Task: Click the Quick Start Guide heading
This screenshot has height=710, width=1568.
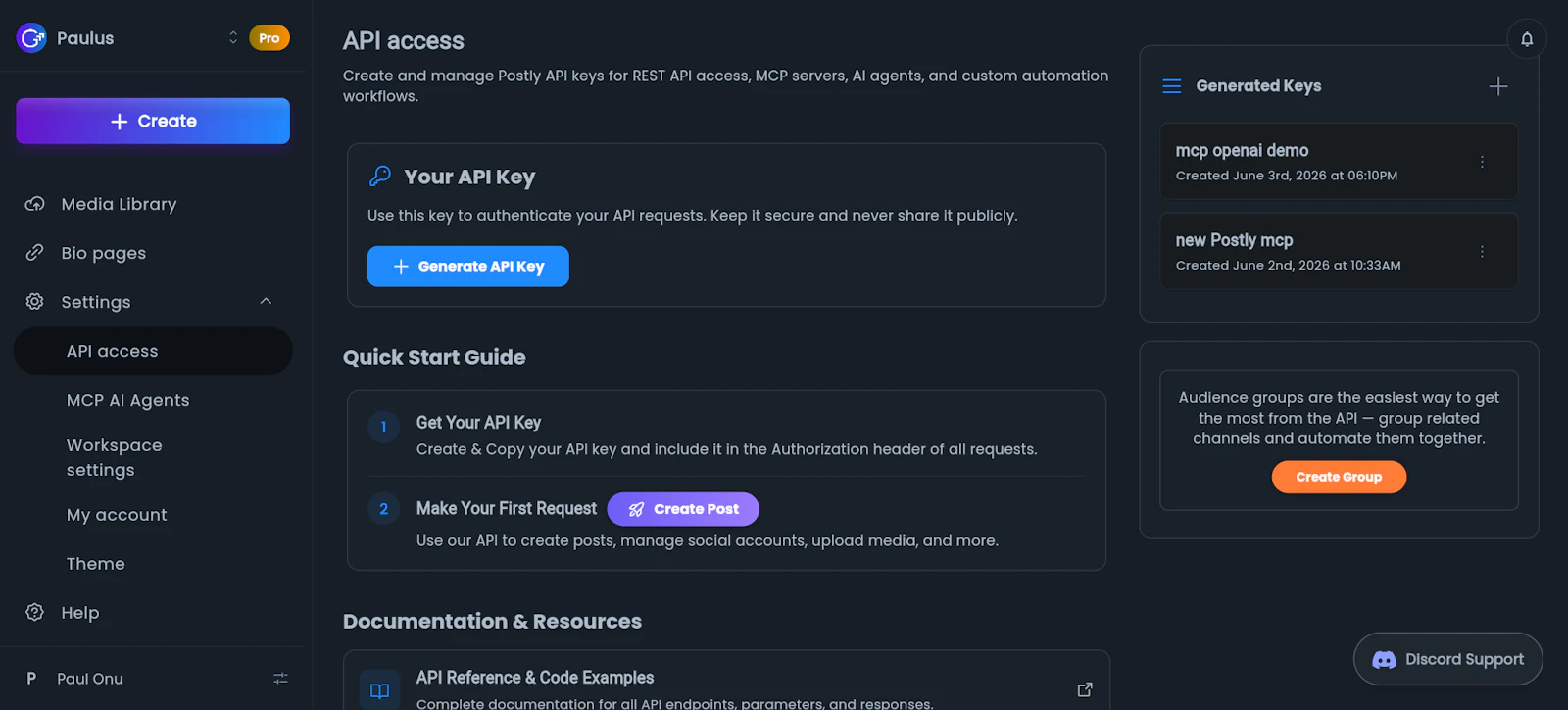Action: click(x=434, y=357)
